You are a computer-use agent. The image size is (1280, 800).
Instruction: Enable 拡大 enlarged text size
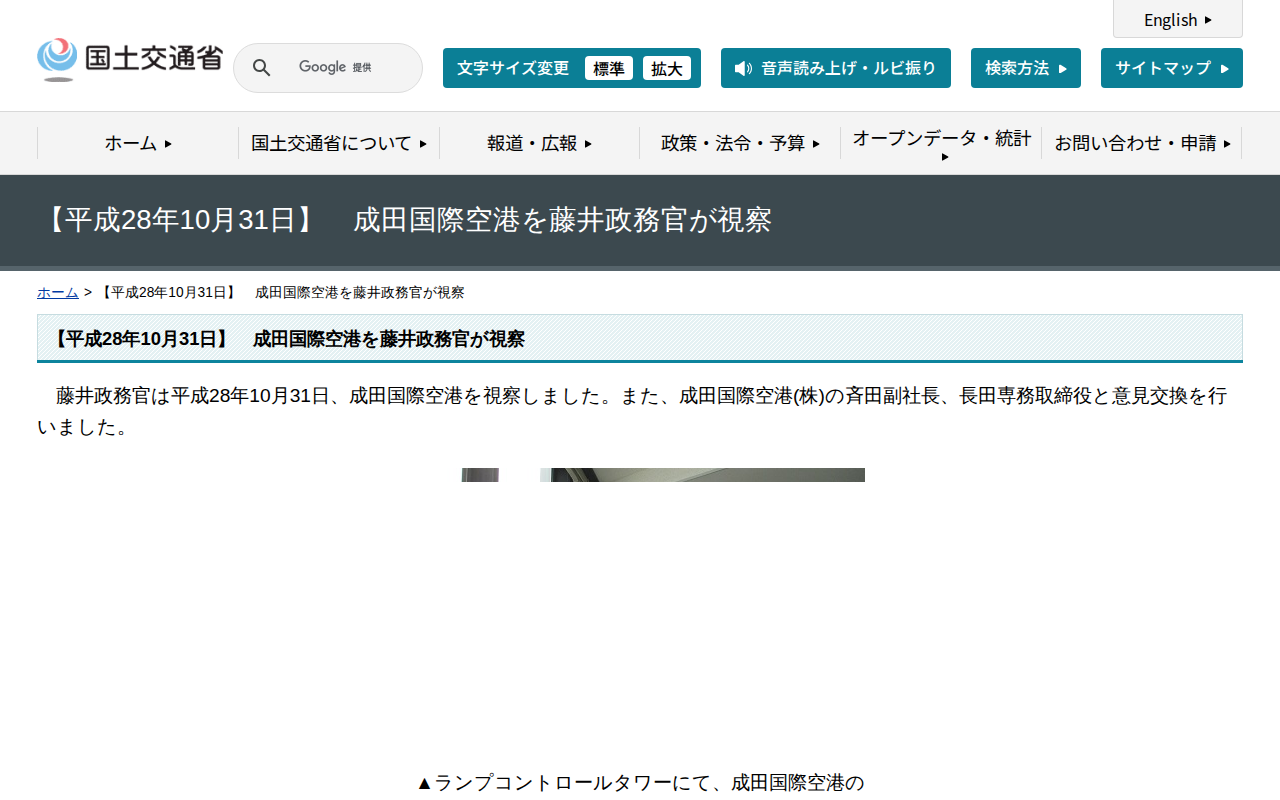point(667,68)
